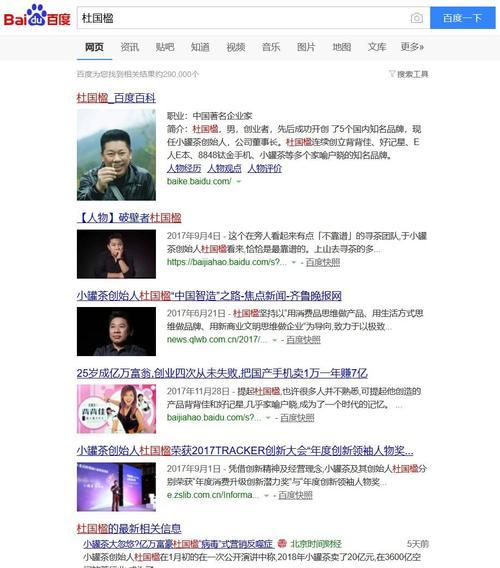This screenshot has height=568, width=500.
Task: Open the 图片 tab
Action: (x=306, y=47)
